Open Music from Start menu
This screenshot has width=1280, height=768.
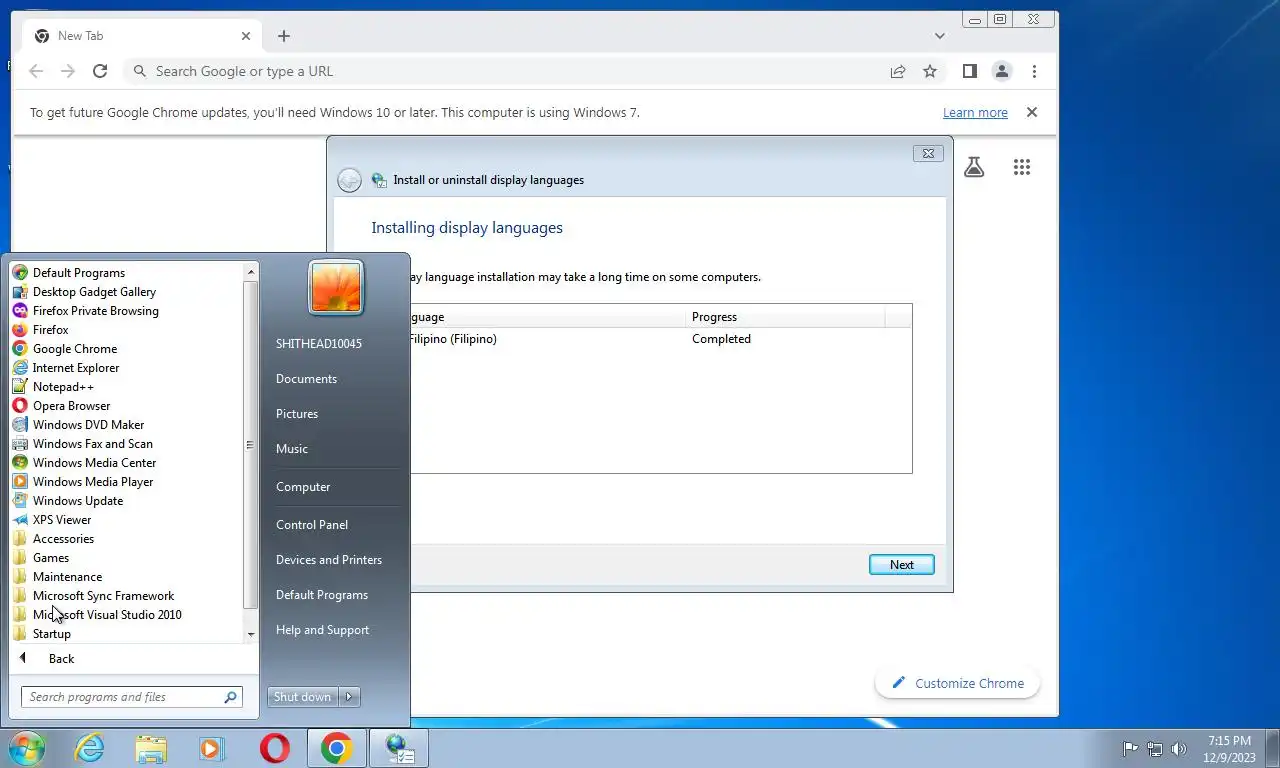(292, 448)
